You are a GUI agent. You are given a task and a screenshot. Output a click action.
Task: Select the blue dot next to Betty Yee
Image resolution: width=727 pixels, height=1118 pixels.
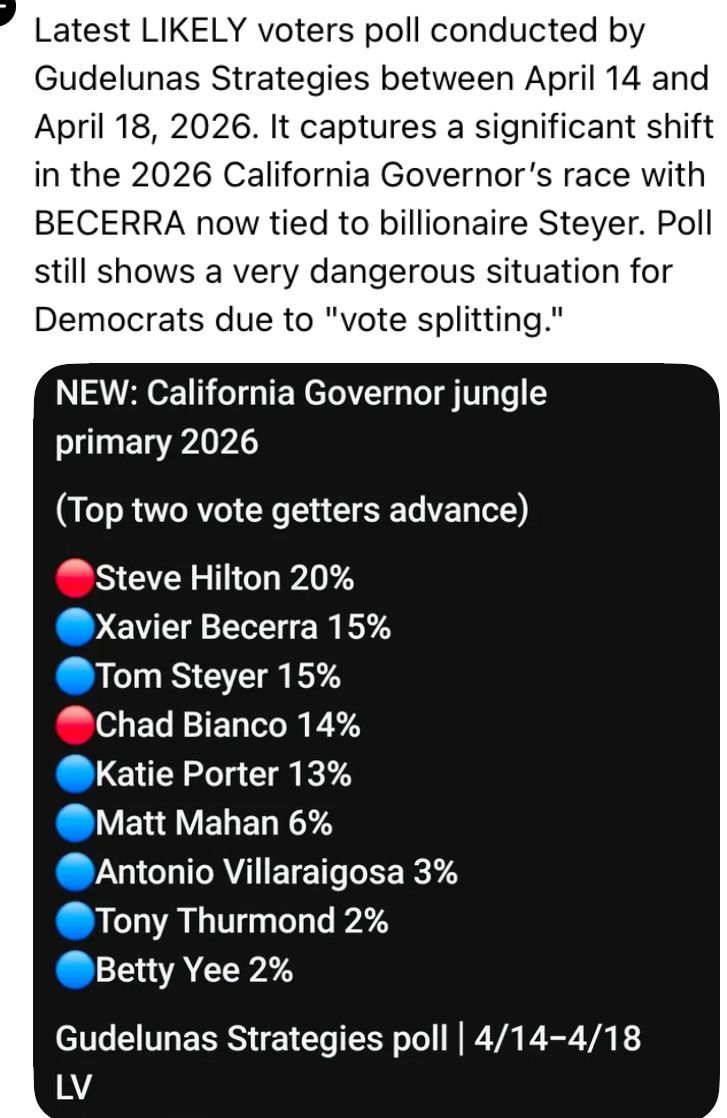75,970
